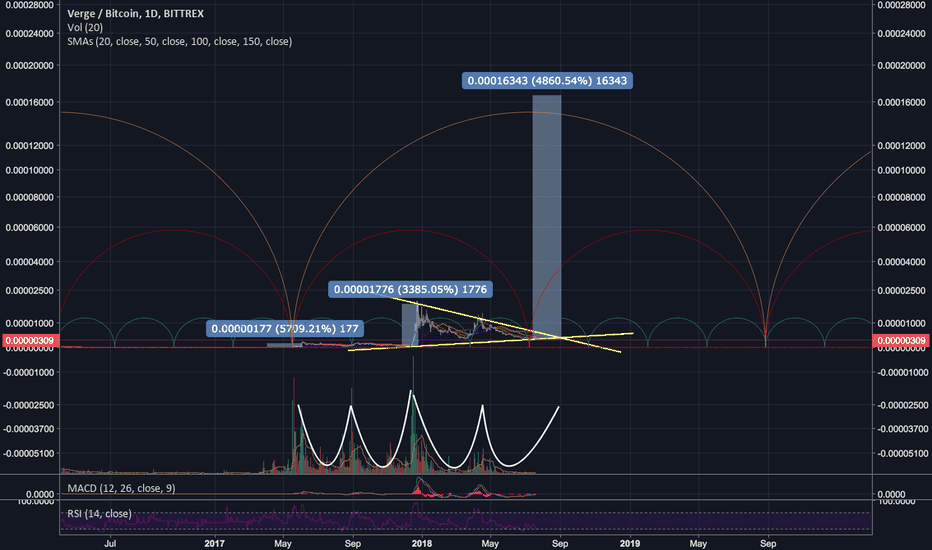The width and height of the screenshot is (932, 550).
Task: Click 0.00004000 on the right price scale
Action: point(902,262)
